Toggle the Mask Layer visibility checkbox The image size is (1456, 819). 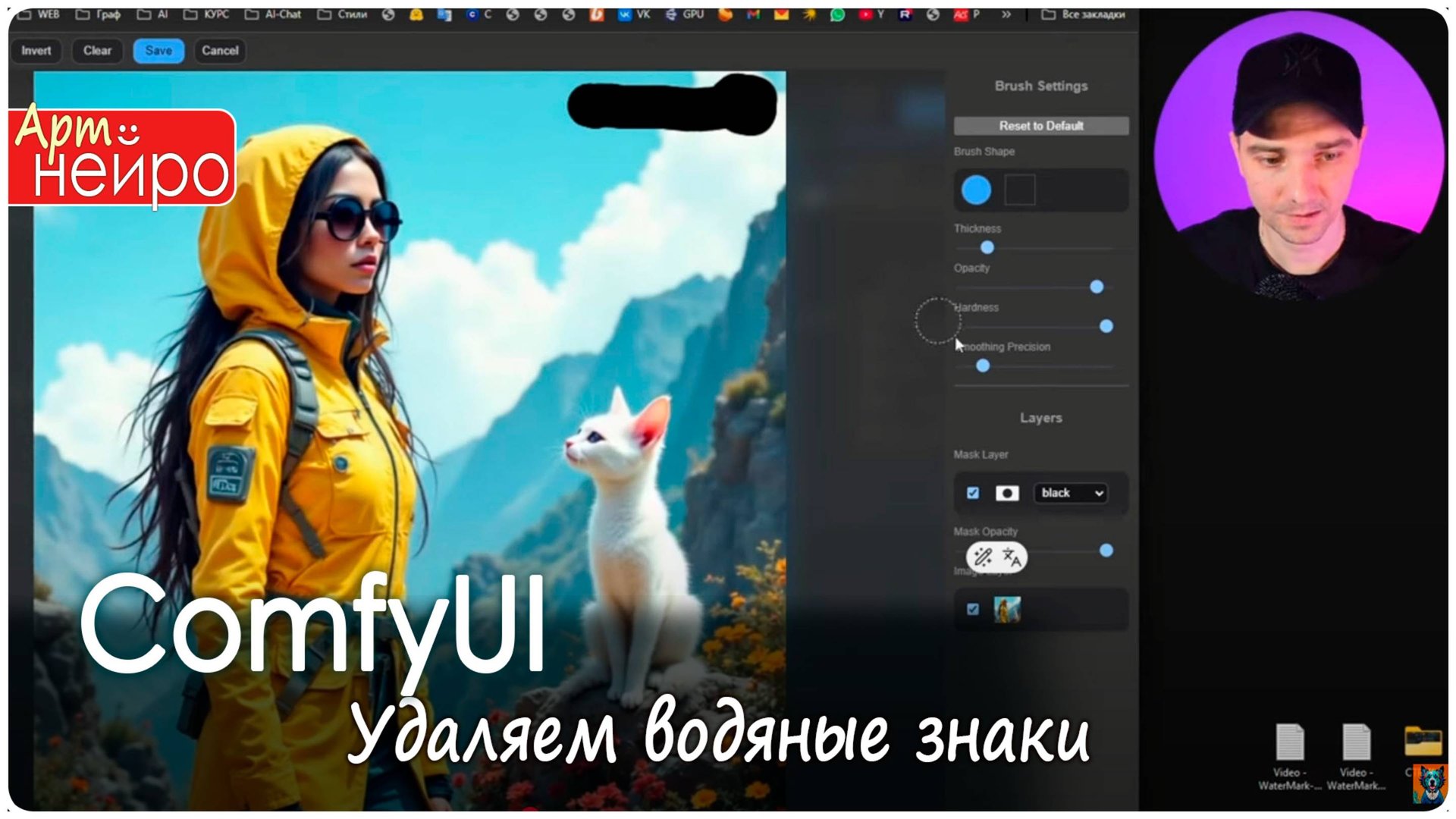(x=973, y=493)
